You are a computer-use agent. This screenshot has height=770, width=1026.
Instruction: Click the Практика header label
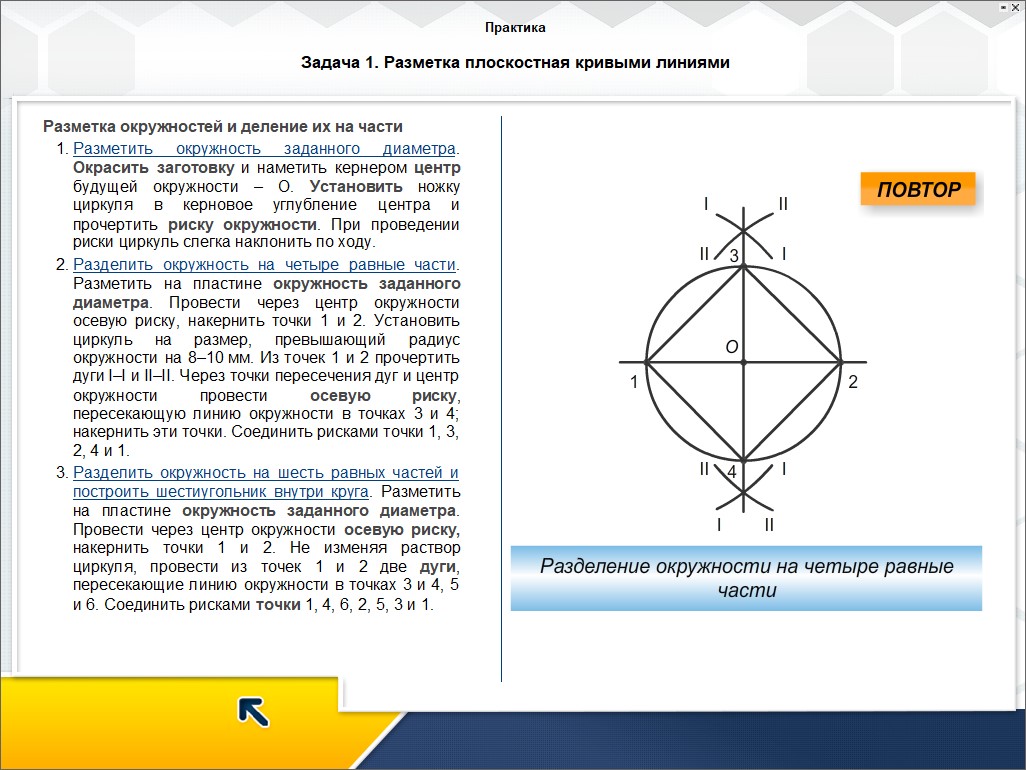point(515,28)
